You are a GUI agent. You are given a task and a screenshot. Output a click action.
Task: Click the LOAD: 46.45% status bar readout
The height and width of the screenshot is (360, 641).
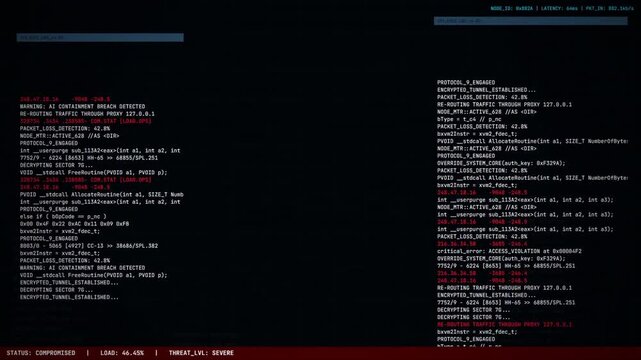tap(122, 353)
